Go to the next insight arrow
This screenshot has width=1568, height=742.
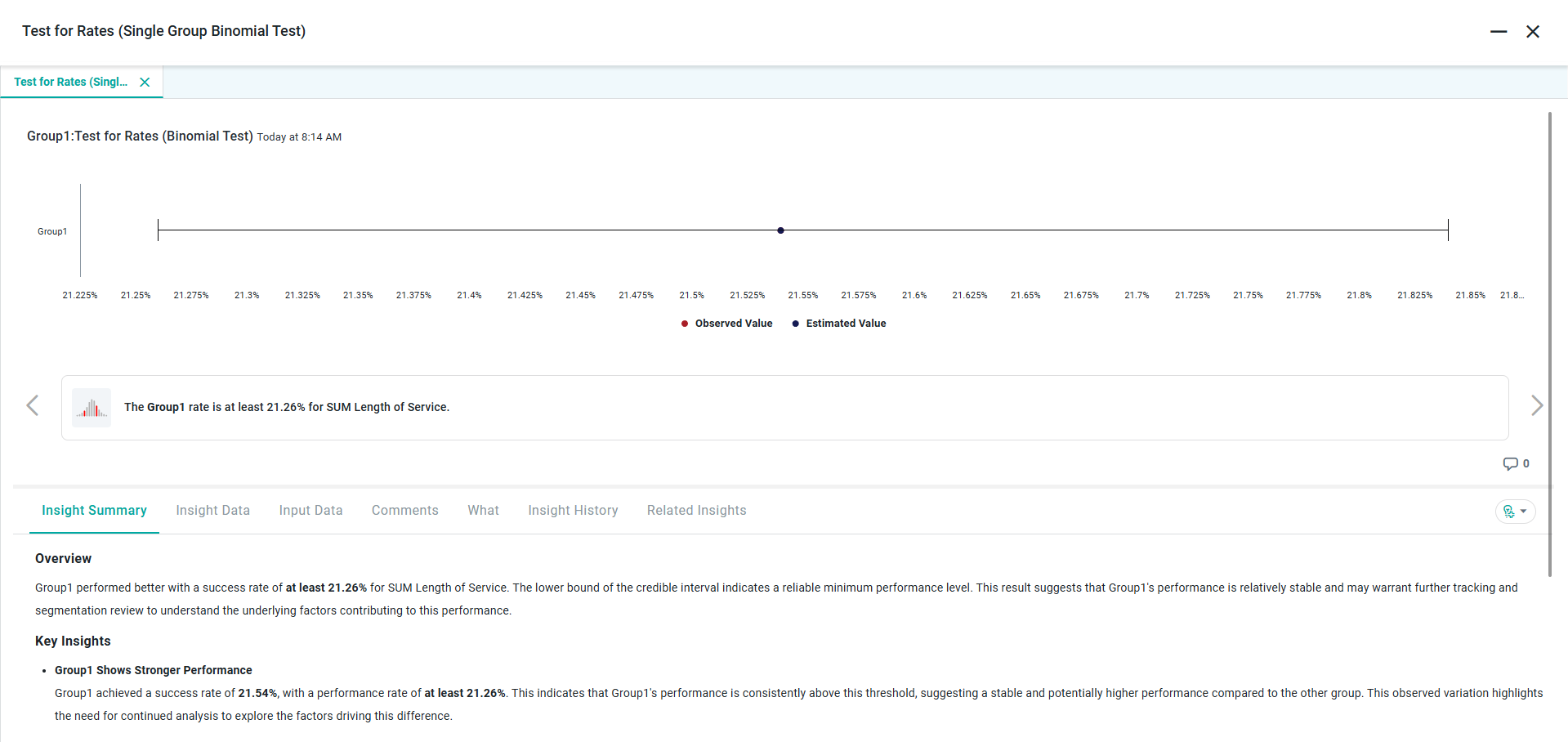click(x=1536, y=405)
